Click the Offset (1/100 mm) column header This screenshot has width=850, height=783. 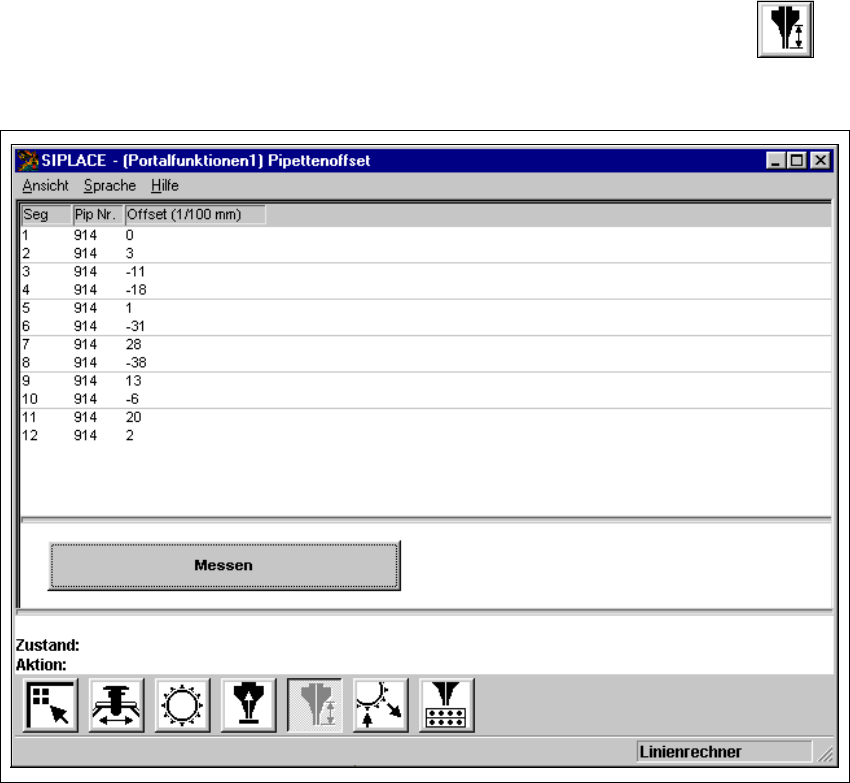tap(195, 215)
